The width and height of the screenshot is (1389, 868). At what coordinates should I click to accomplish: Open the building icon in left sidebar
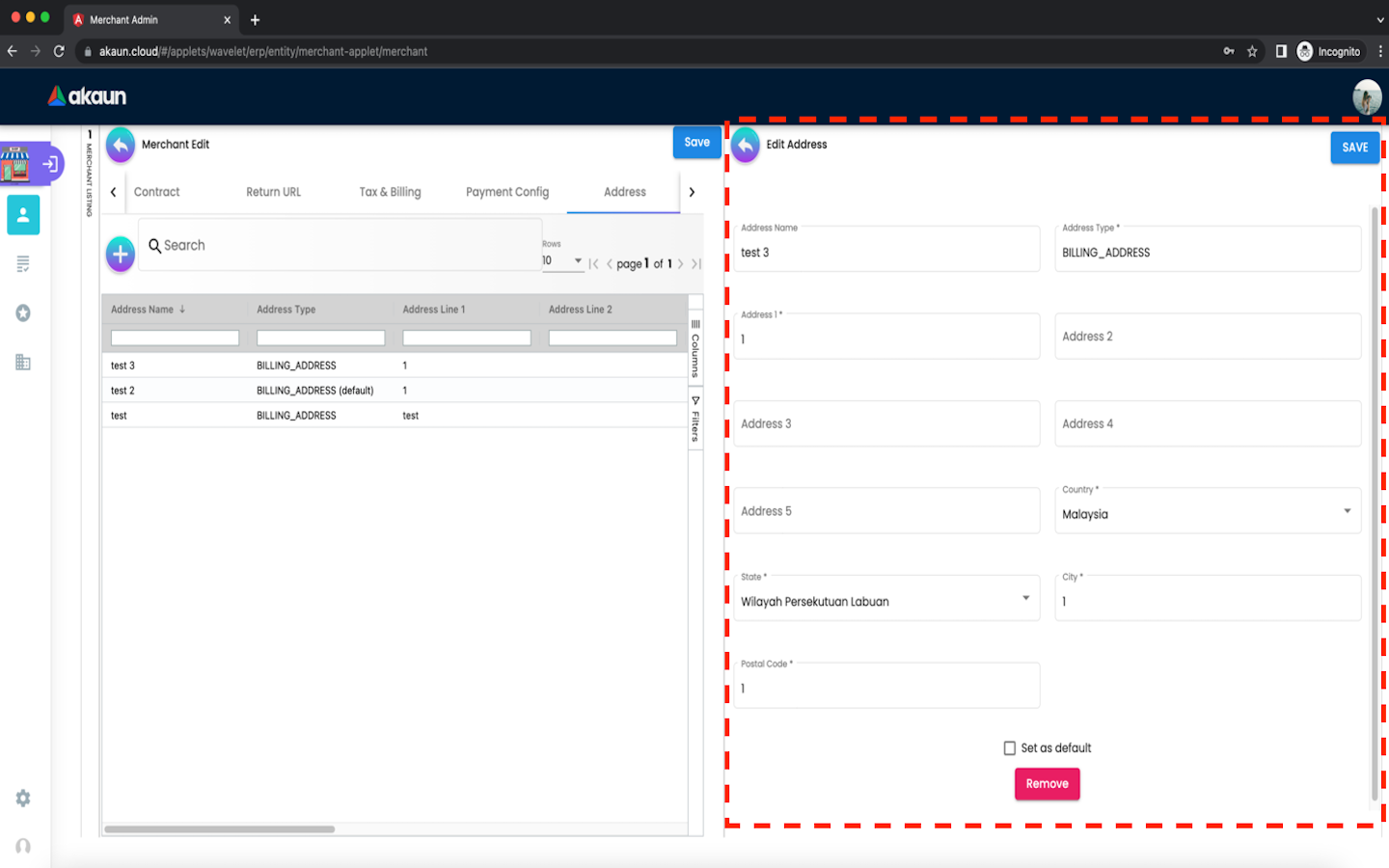[x=23, y=363]
